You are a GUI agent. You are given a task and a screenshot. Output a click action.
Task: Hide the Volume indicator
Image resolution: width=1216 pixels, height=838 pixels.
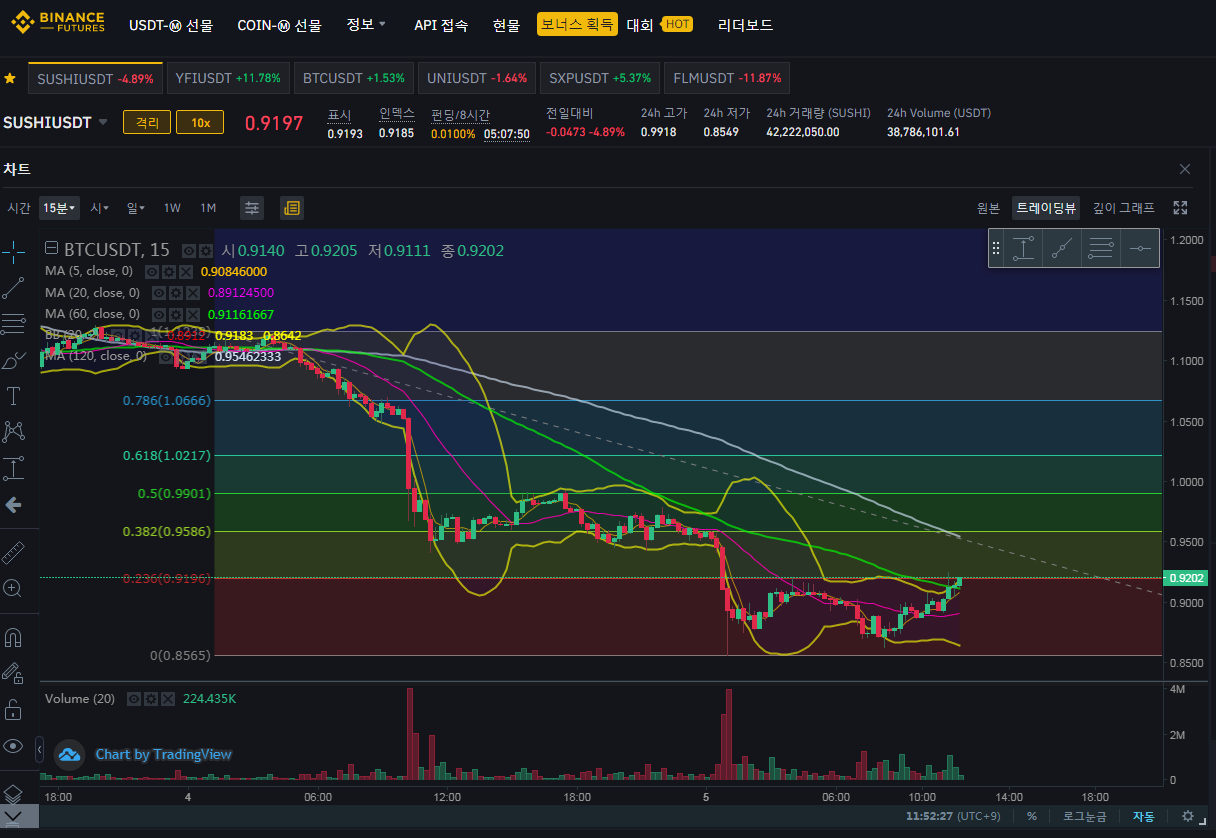(134, 699)
